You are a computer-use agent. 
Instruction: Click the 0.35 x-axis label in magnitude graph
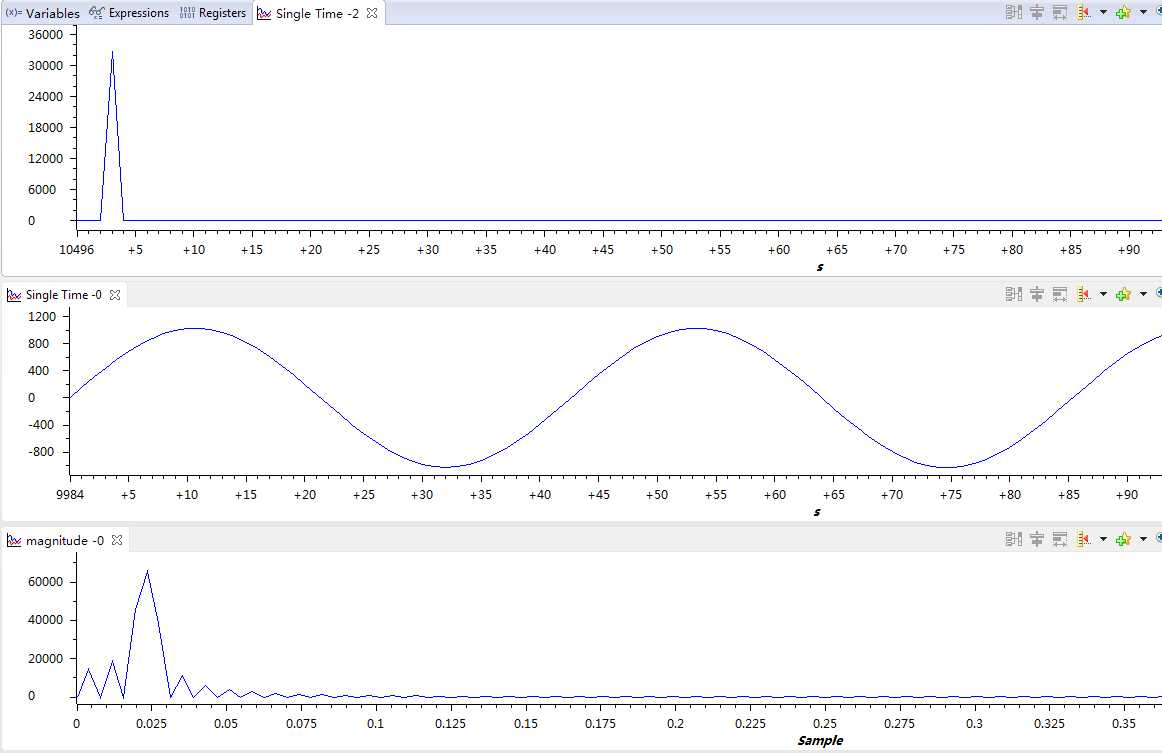pos(1123,723)
